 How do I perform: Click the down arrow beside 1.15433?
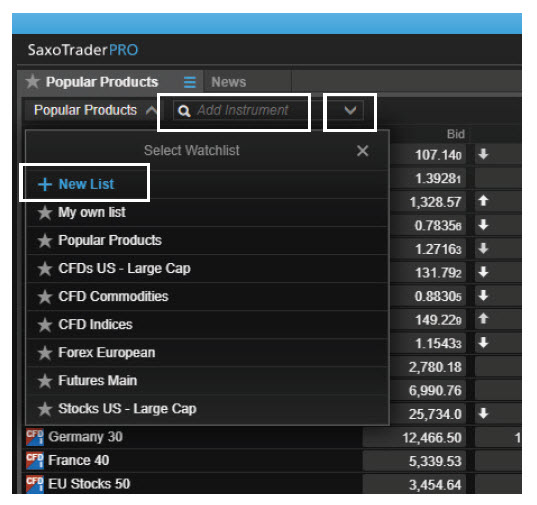coord(483,342)
